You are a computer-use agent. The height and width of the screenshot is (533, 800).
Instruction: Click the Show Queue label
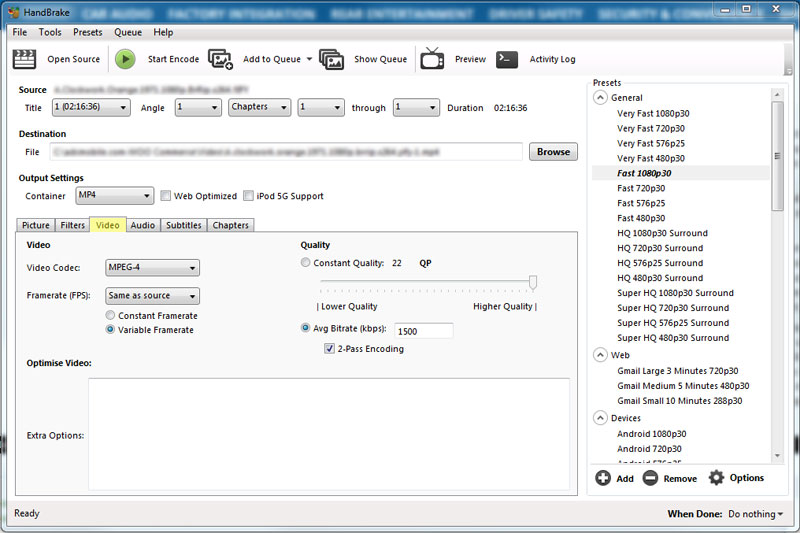pyautogui.click(x=381, y=59)
